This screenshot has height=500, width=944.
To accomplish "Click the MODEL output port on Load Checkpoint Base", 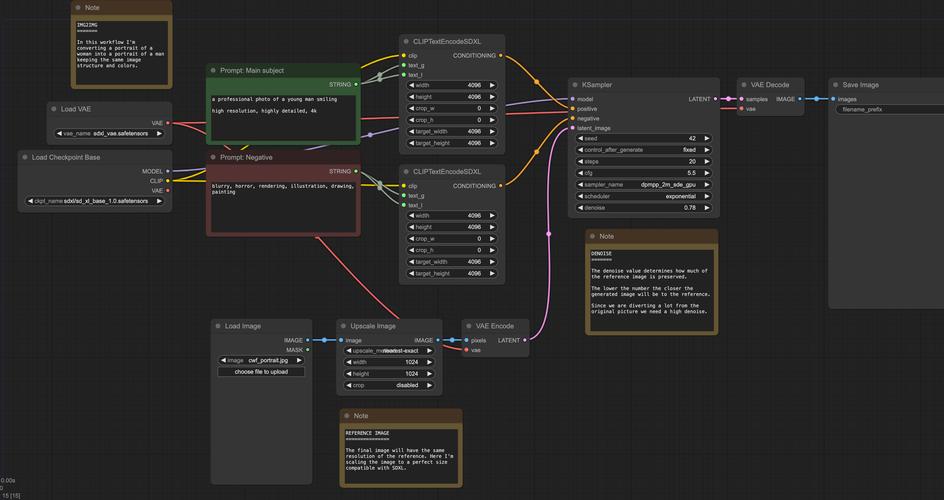I will [x=168, y=171].
